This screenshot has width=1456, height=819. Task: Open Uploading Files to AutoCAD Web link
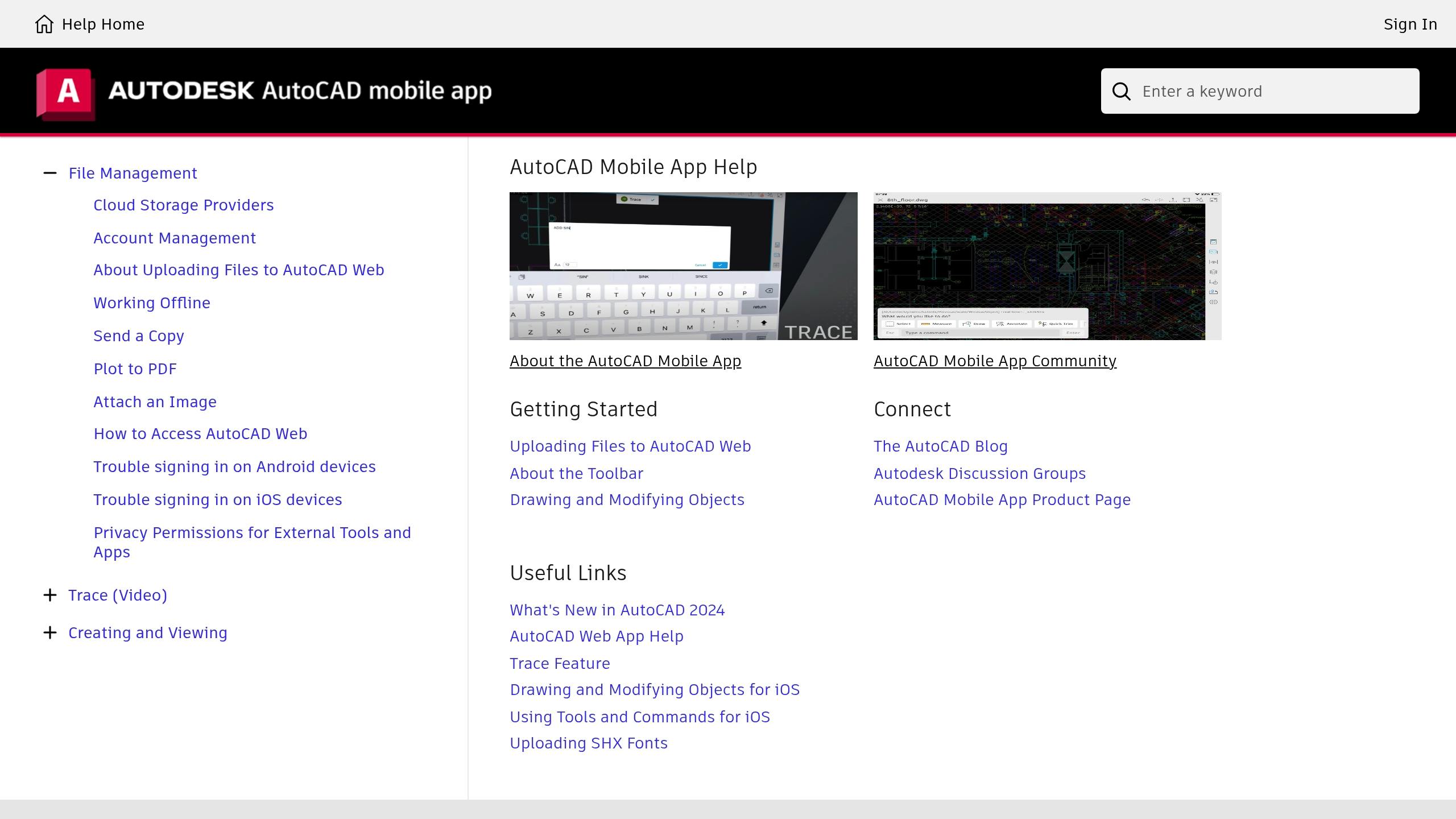[630, 446]
